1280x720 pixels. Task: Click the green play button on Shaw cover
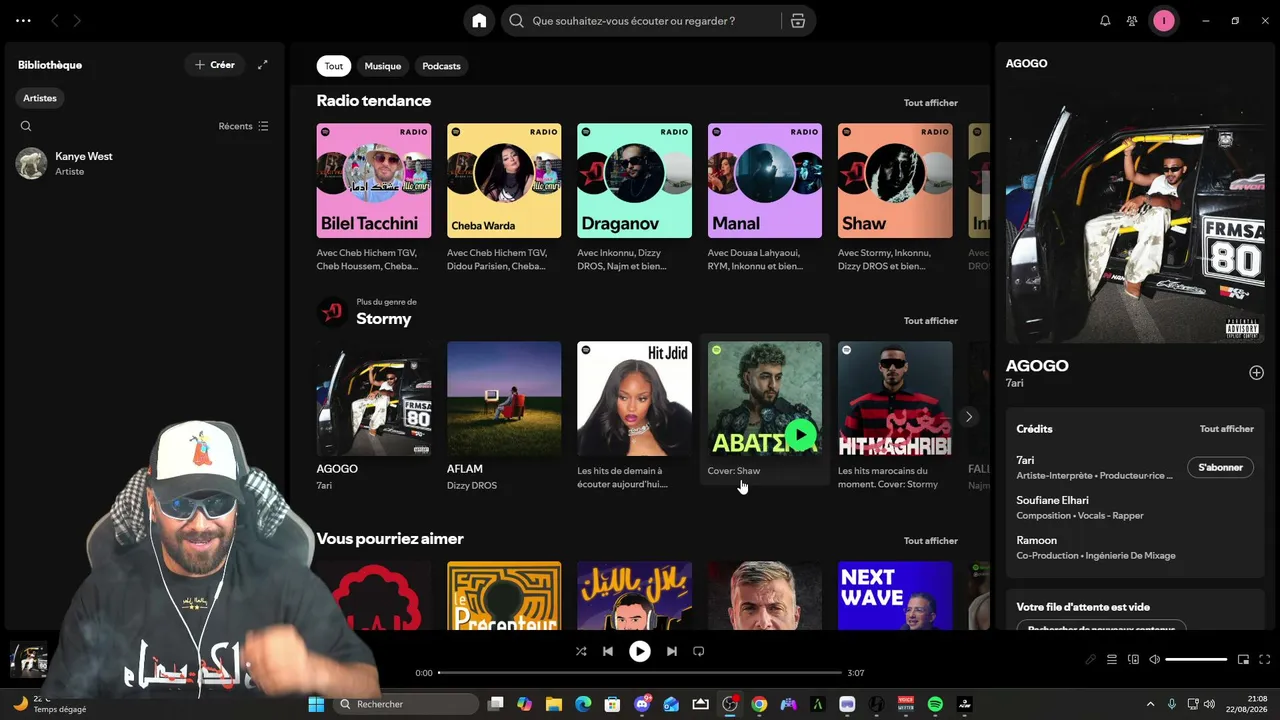tap(800, 435)
